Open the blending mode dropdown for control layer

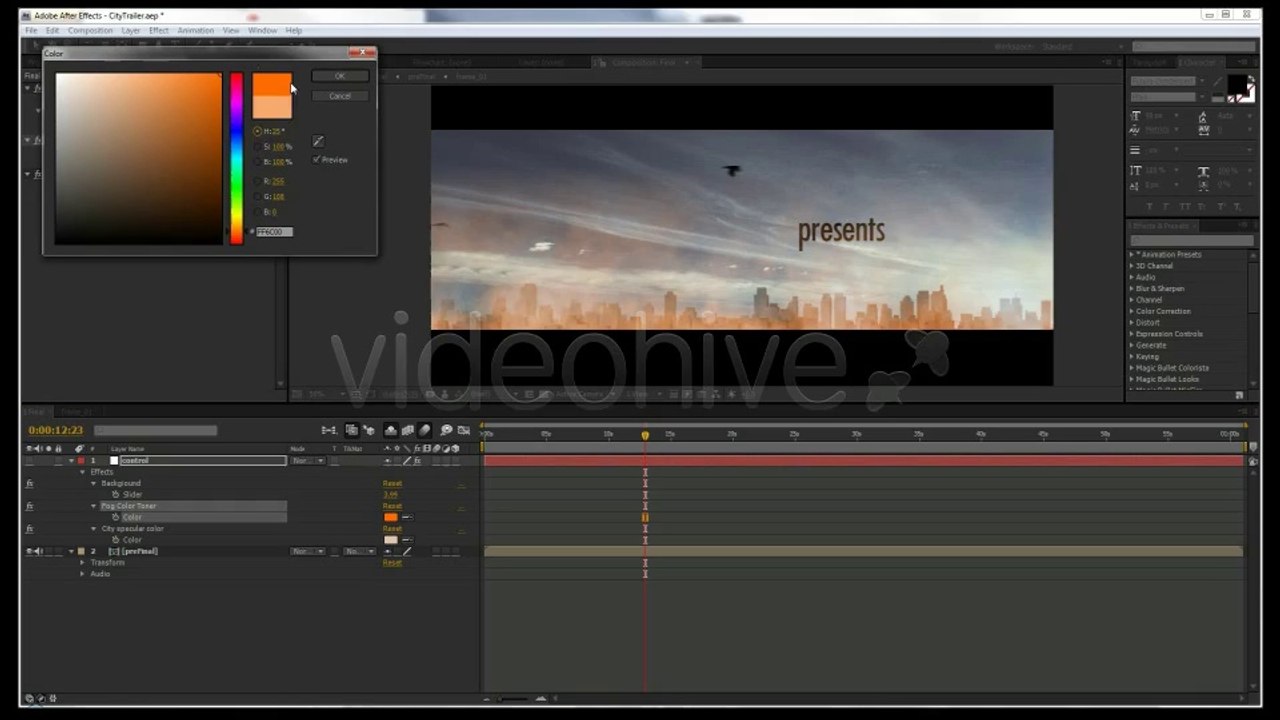pyautogui.click(x=307, y=461)
